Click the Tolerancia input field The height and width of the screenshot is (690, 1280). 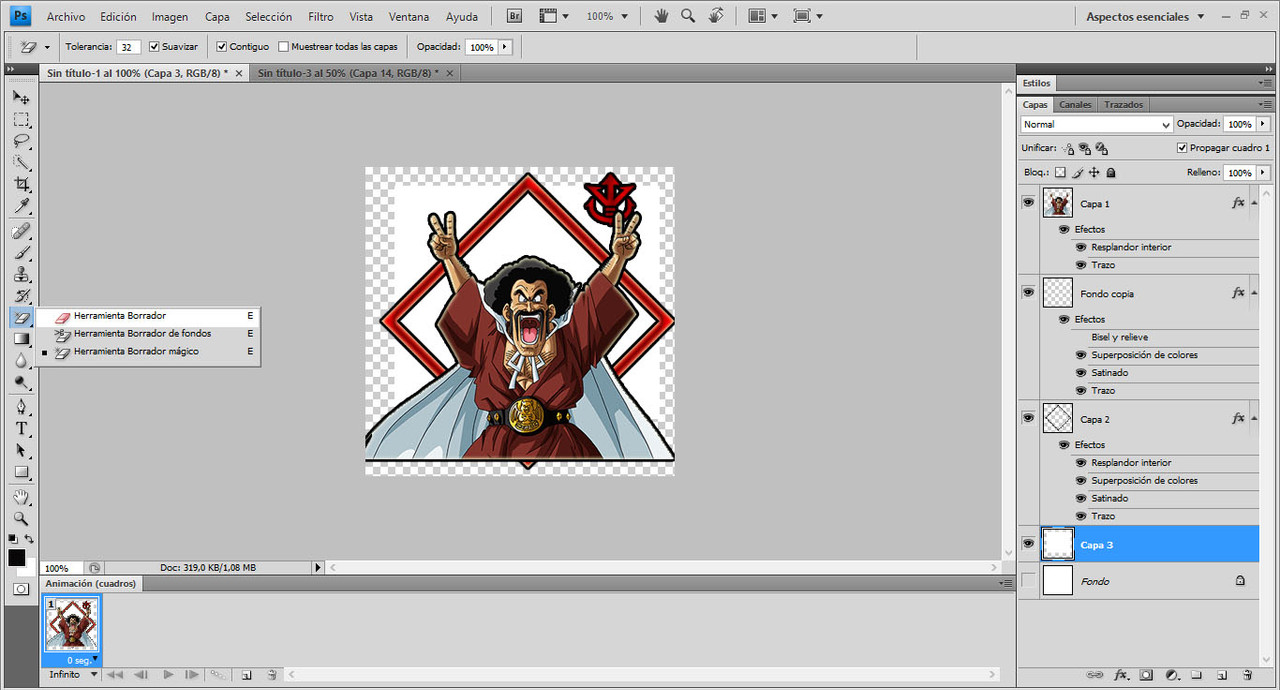point(128,47)
